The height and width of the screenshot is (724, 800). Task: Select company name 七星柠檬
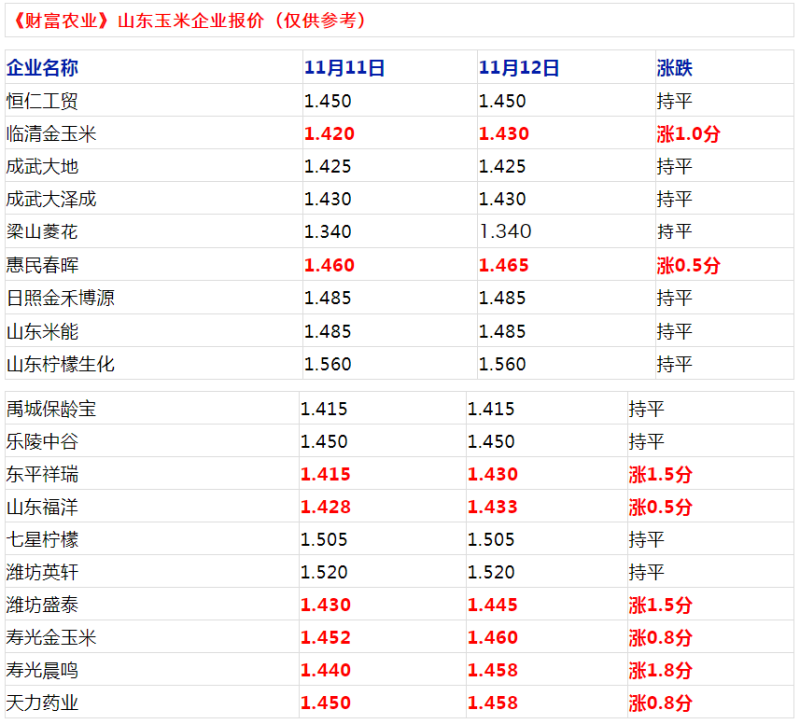click(42, 539)
